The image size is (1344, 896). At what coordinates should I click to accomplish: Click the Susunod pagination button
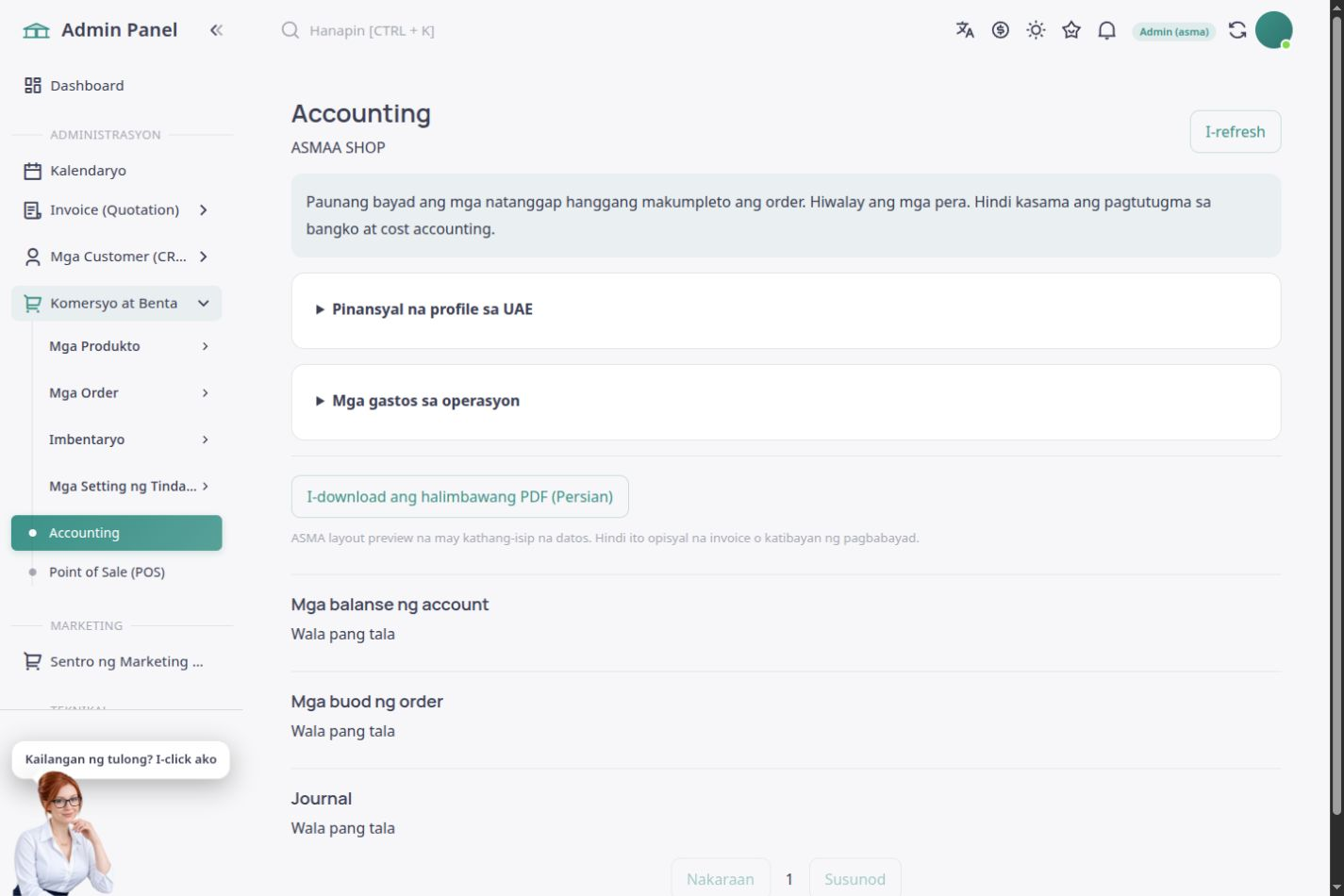[x=855, y=879]
